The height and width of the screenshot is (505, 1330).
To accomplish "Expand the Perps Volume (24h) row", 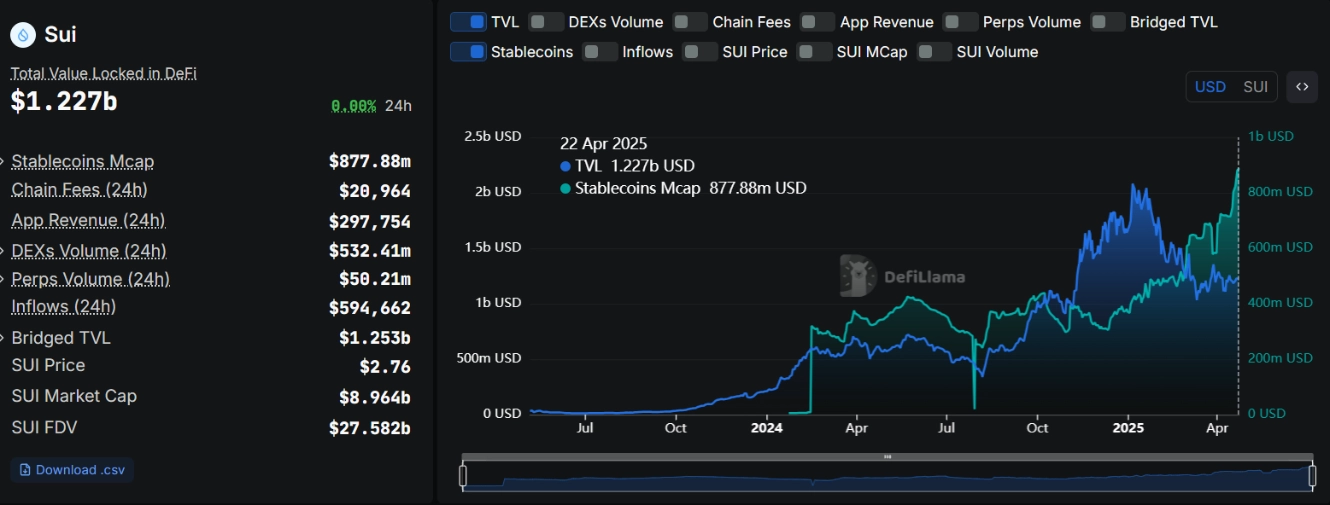I will point(4,279).
